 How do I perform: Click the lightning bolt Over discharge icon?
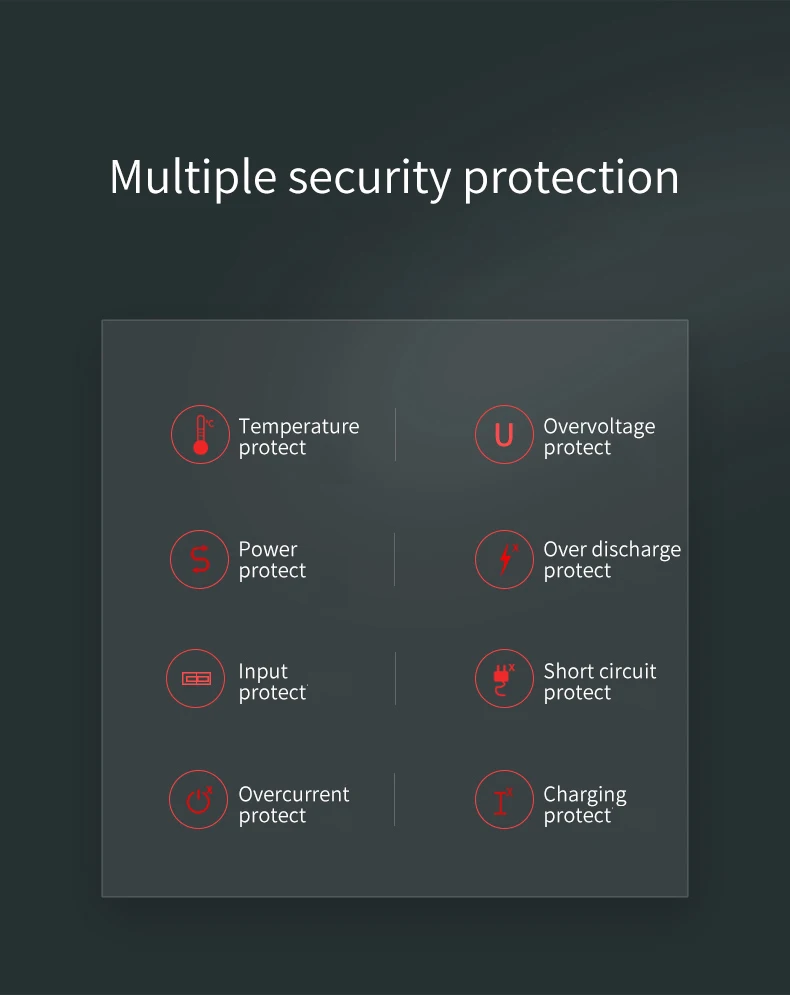[x=504, y=559]
